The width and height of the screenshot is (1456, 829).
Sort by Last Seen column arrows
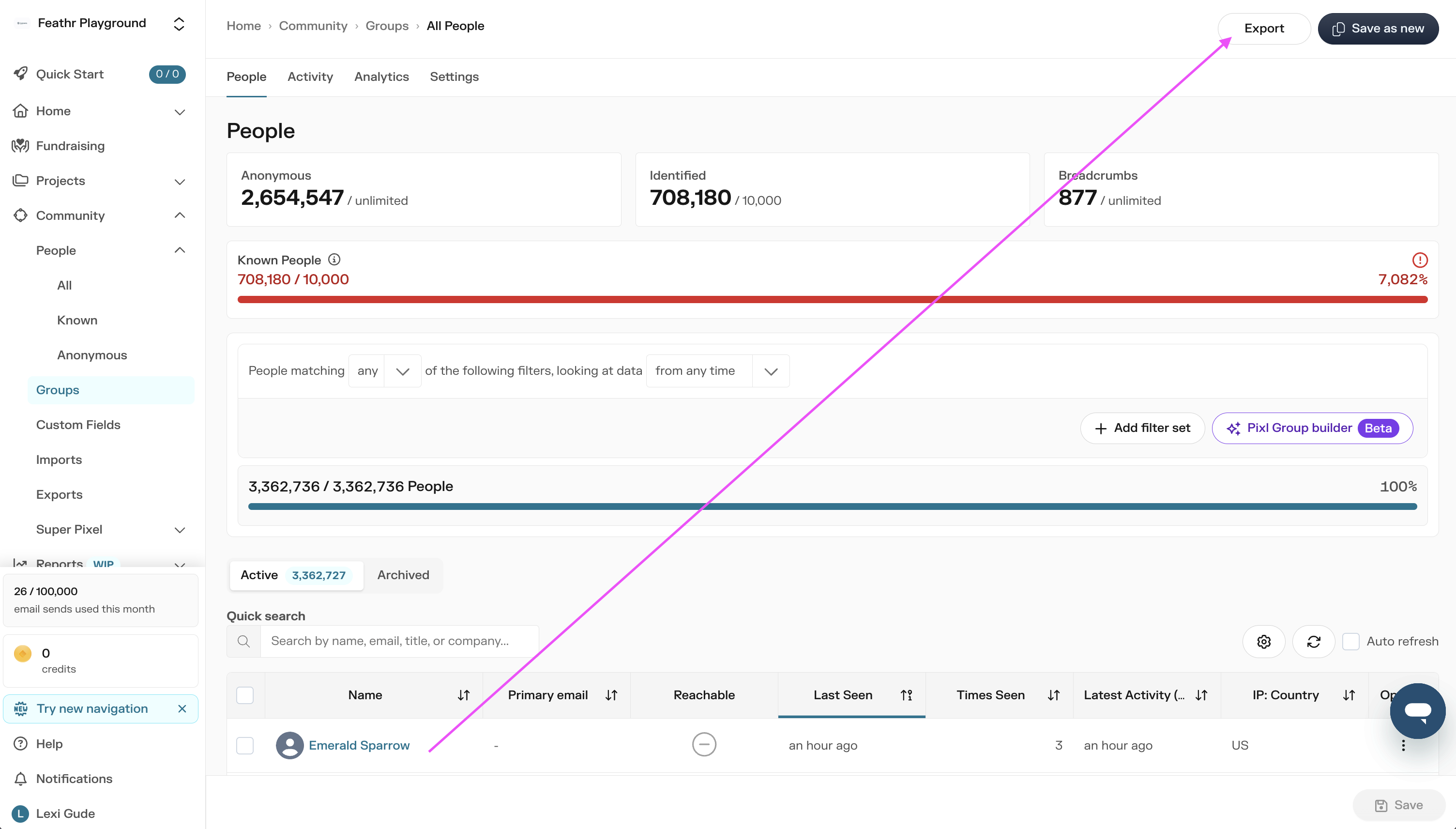(907, 695)
